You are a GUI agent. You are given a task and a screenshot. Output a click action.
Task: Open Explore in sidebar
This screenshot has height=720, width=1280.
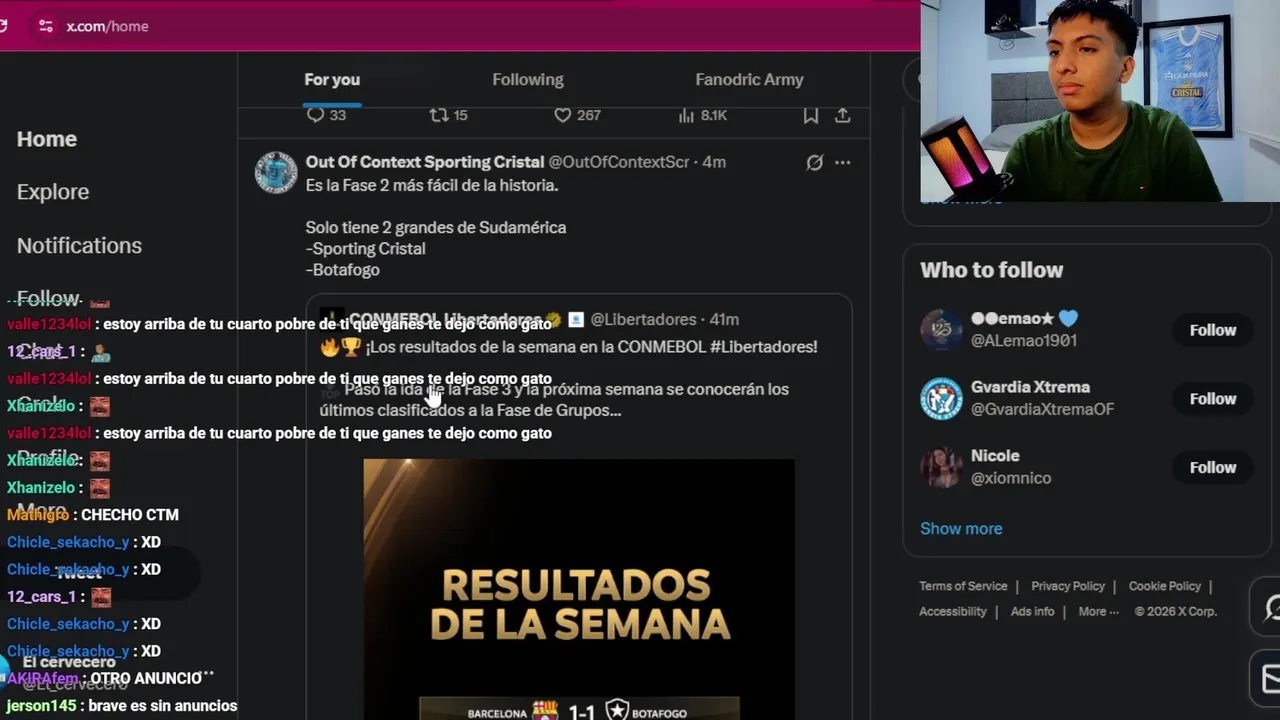pyautogui.click(x=53, y=192)
